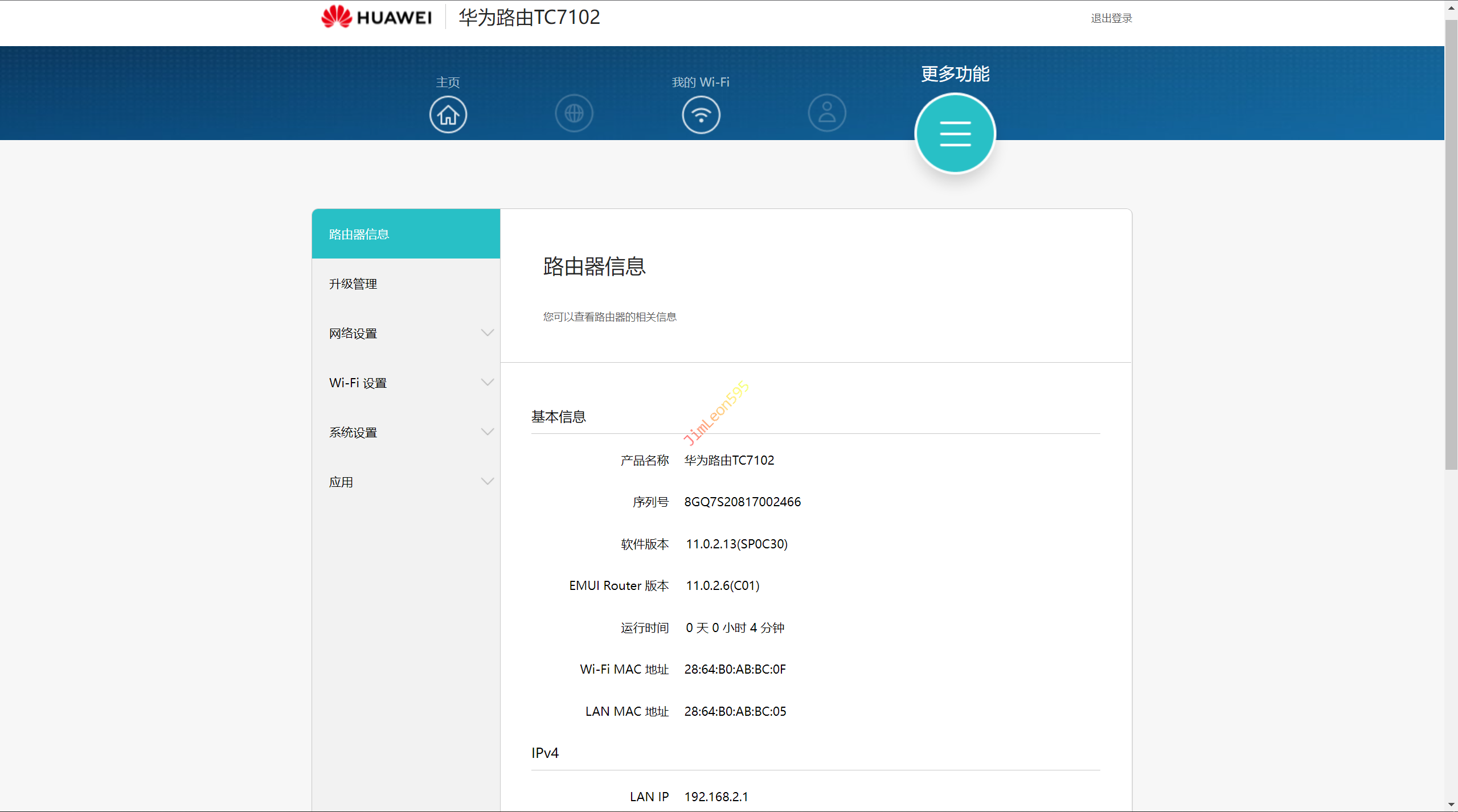The image size is (1458, 812).
Task: Expand the 网络设置 chevron
Action: [488, 333]
